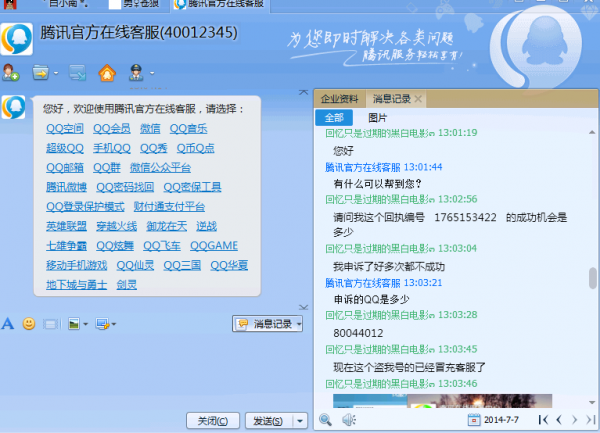
Task: Click the 发送(S) button
Action: [269, 421]
